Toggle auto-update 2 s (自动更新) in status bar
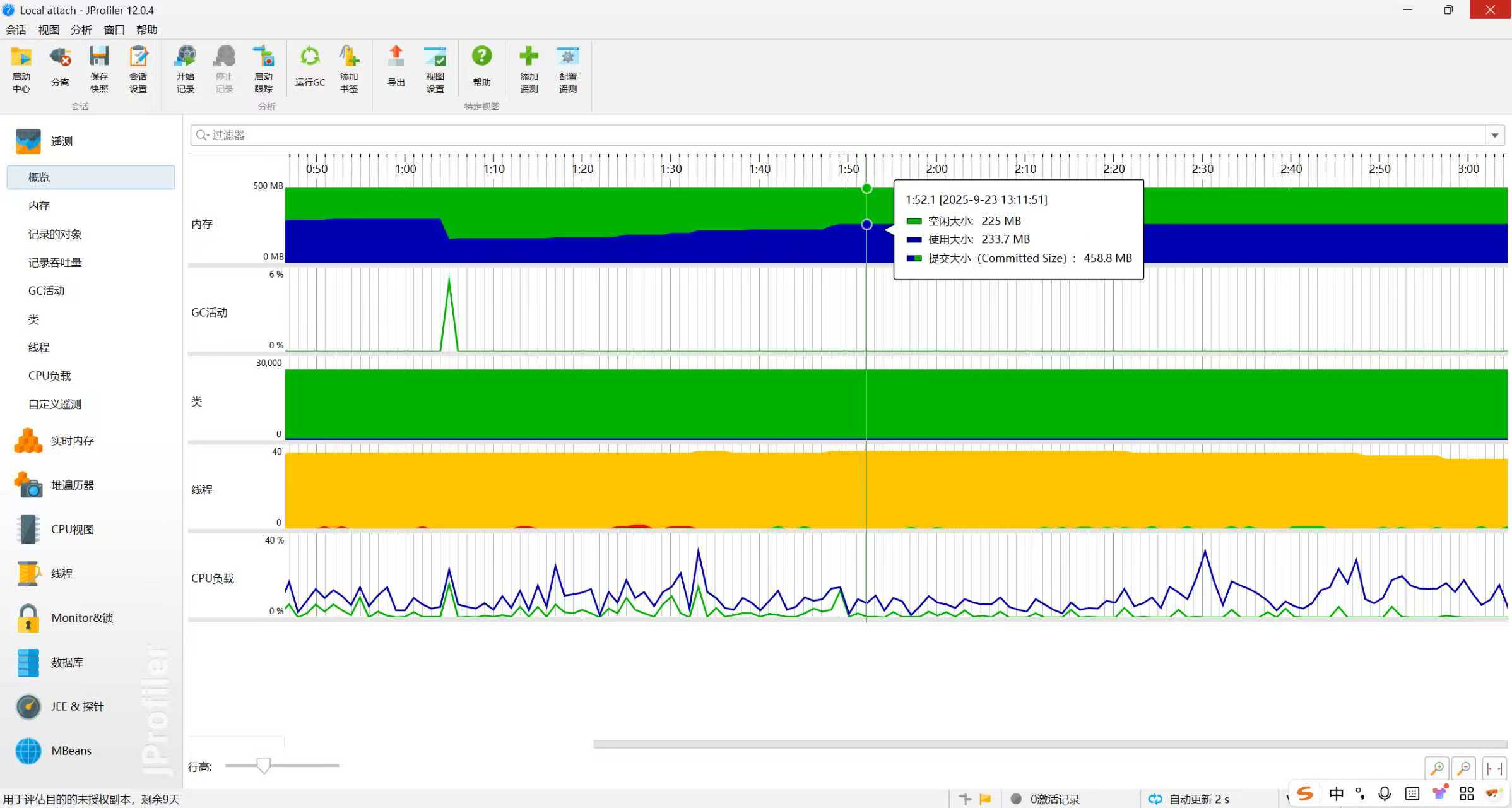 click(x=1190, y=799)
